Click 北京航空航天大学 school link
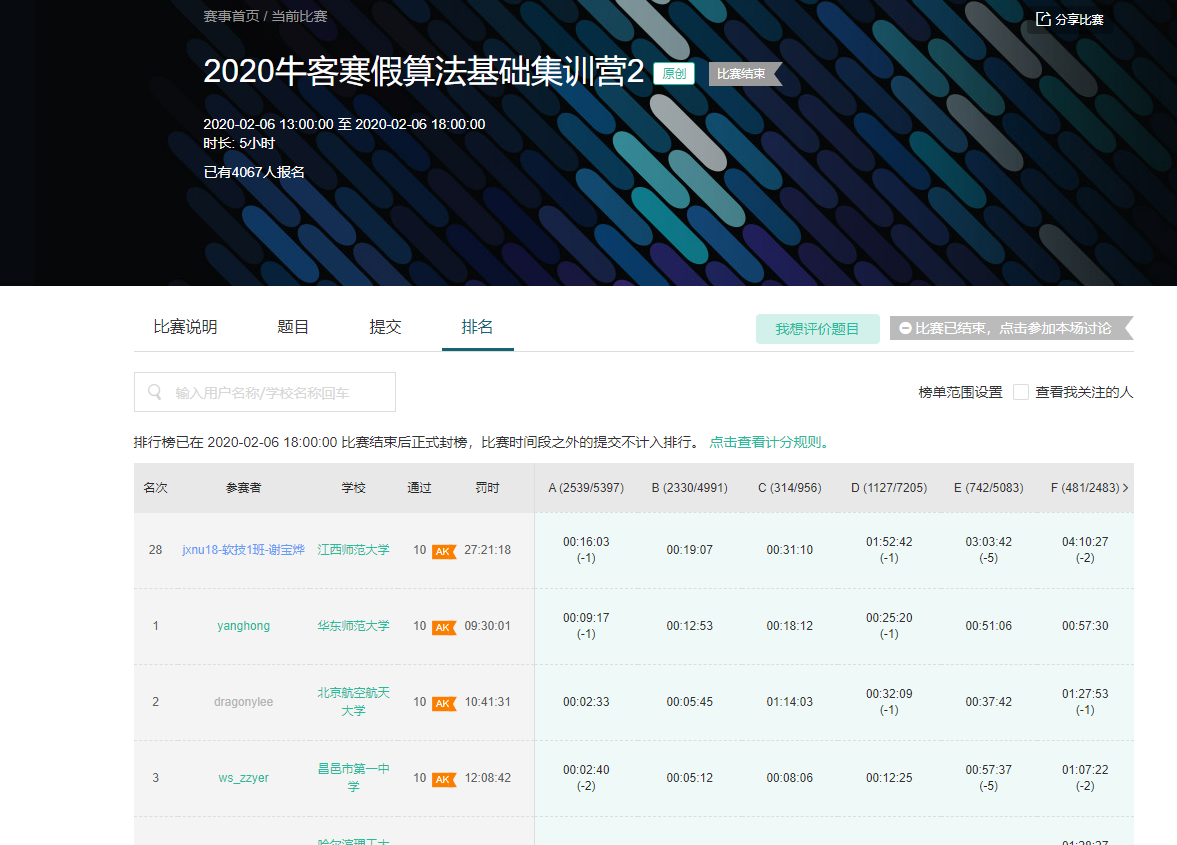The image size is (1177, 845). (x=354, y=702)
